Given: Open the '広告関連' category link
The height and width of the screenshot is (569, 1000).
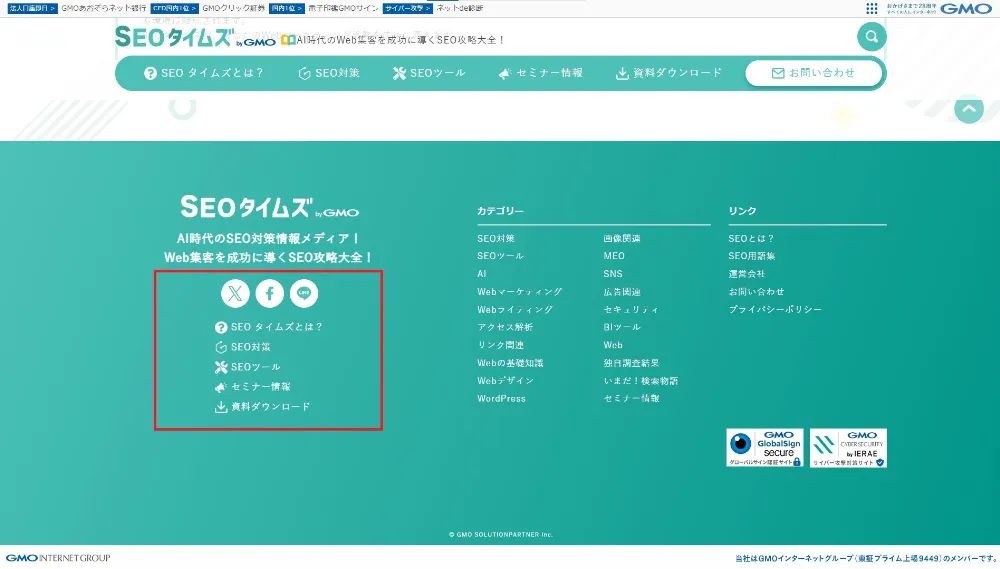Looking at the screenshot, I should [x=622, y=292].
